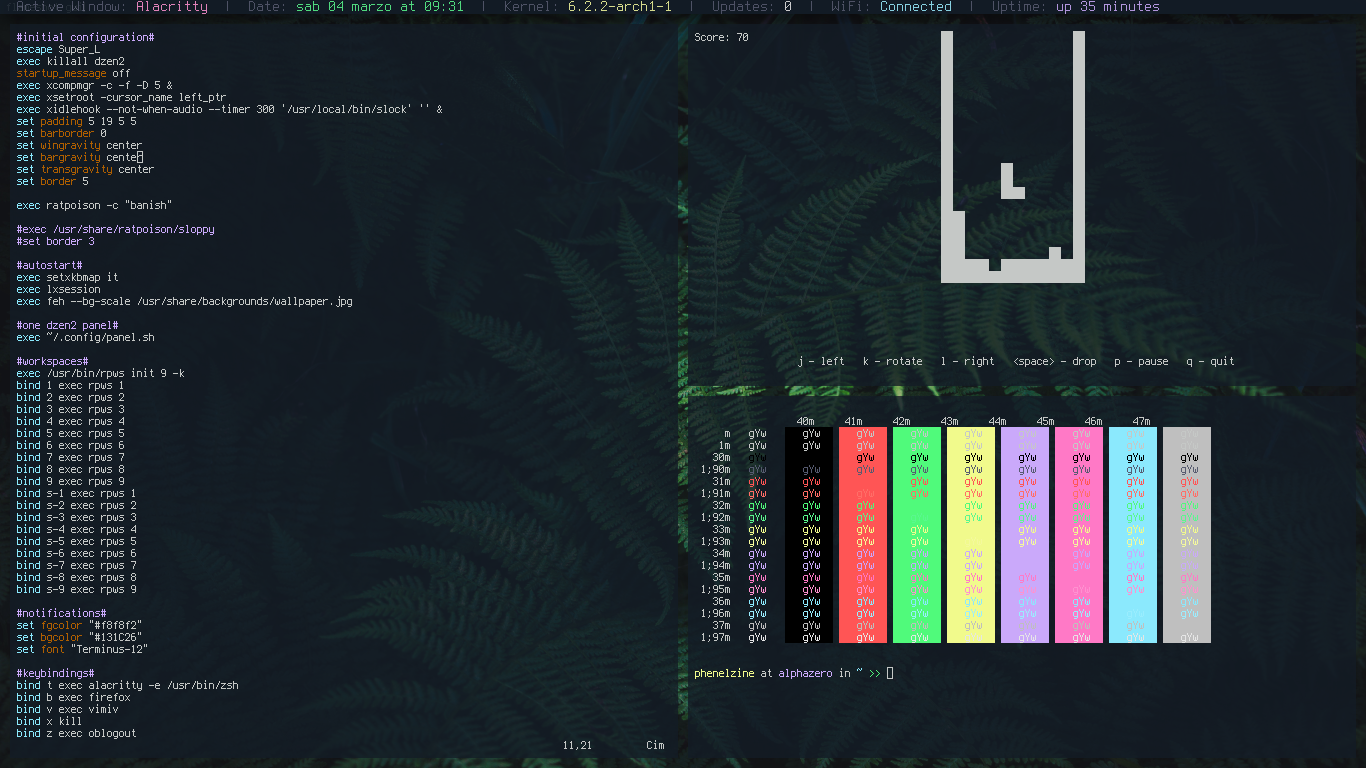The image size is (1366, 768).
Task: Click the "#initial configuration#" comment line
Action: [85, 37]
